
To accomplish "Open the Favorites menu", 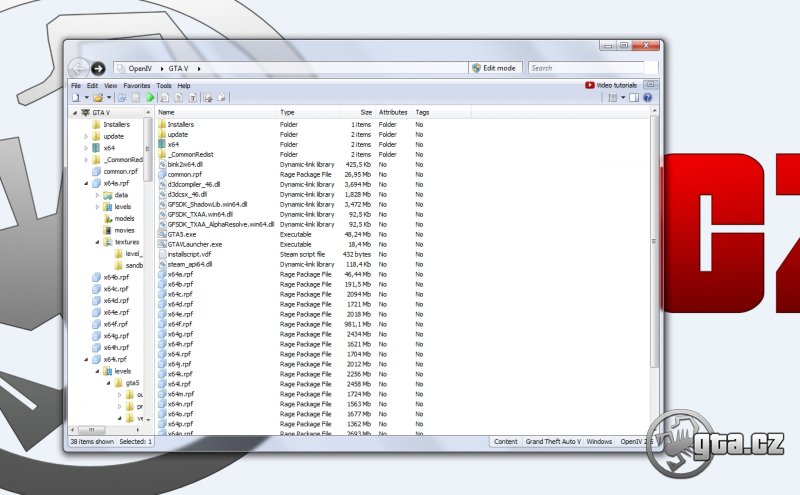I will [137, 86].
